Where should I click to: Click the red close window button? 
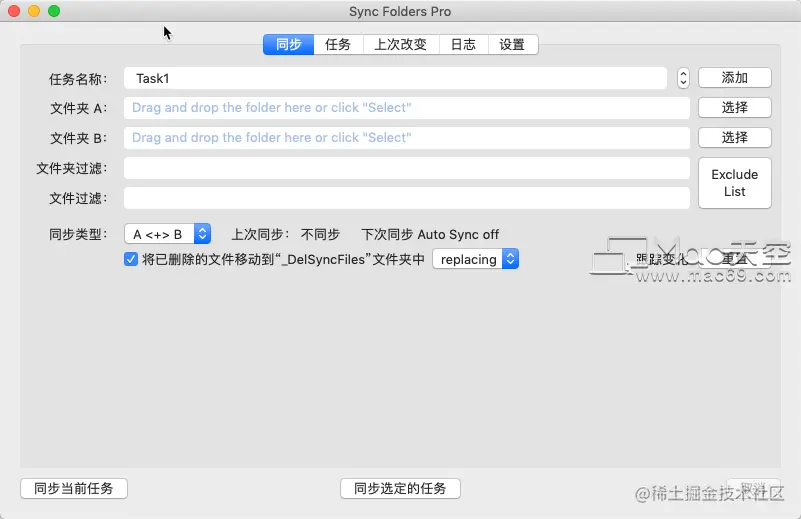(x=14, y=11)
